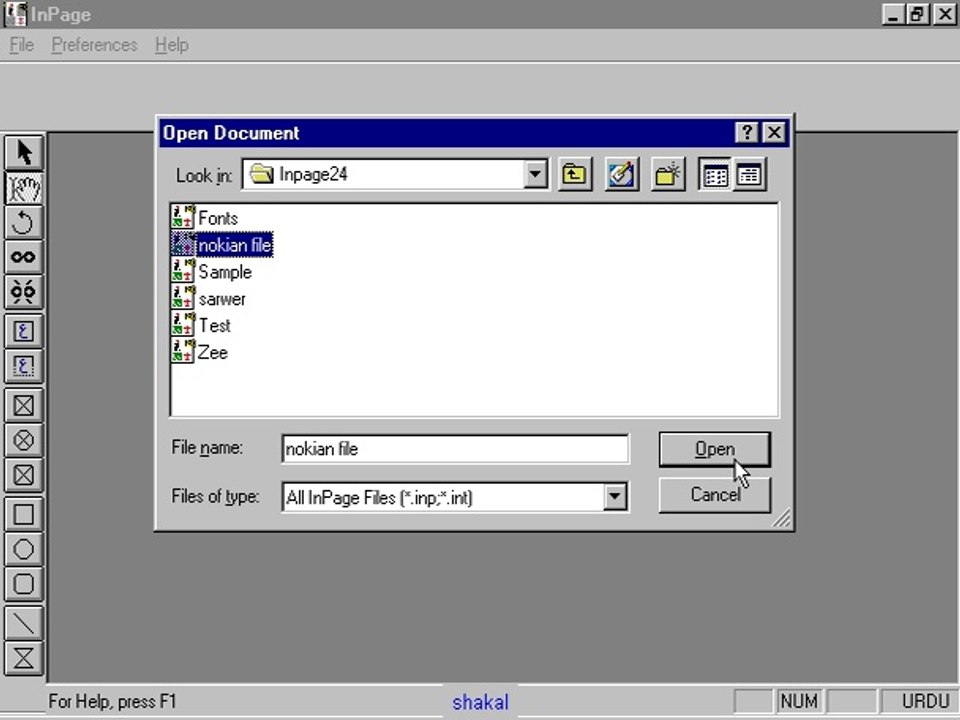Select the link chain tool

tap(23, 257)
